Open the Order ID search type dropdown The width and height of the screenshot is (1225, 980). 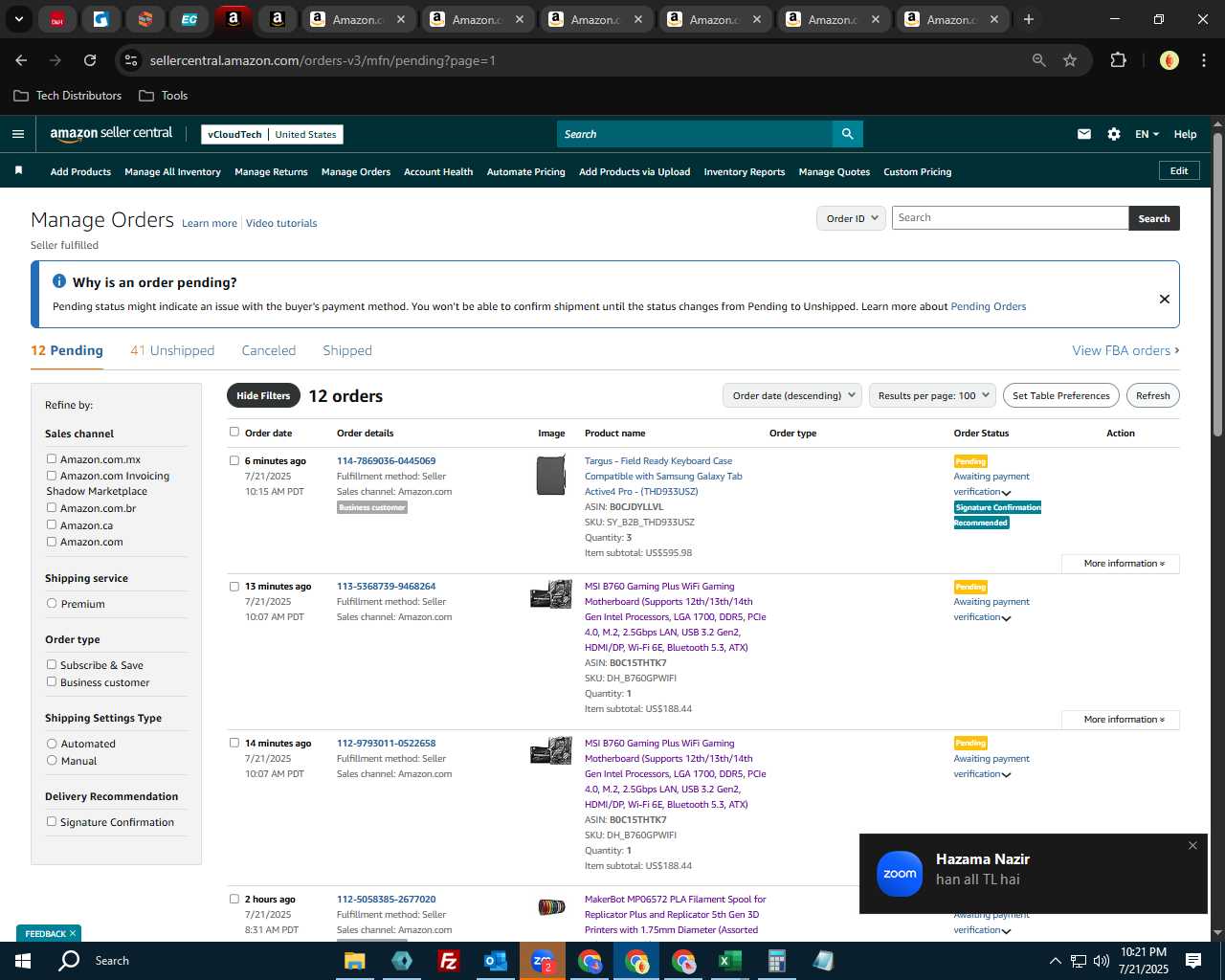click(851, 218)
